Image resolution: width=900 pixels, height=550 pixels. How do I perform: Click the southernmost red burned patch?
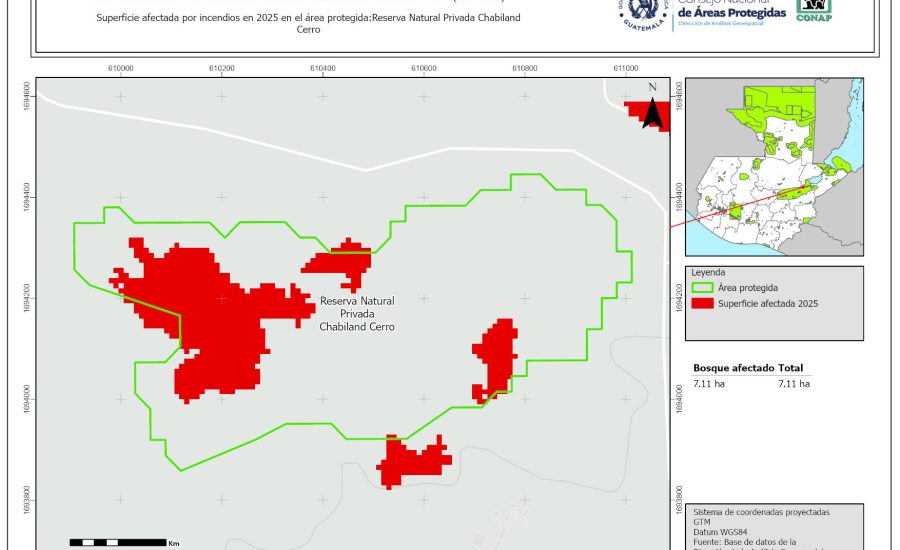click(408, 462)
